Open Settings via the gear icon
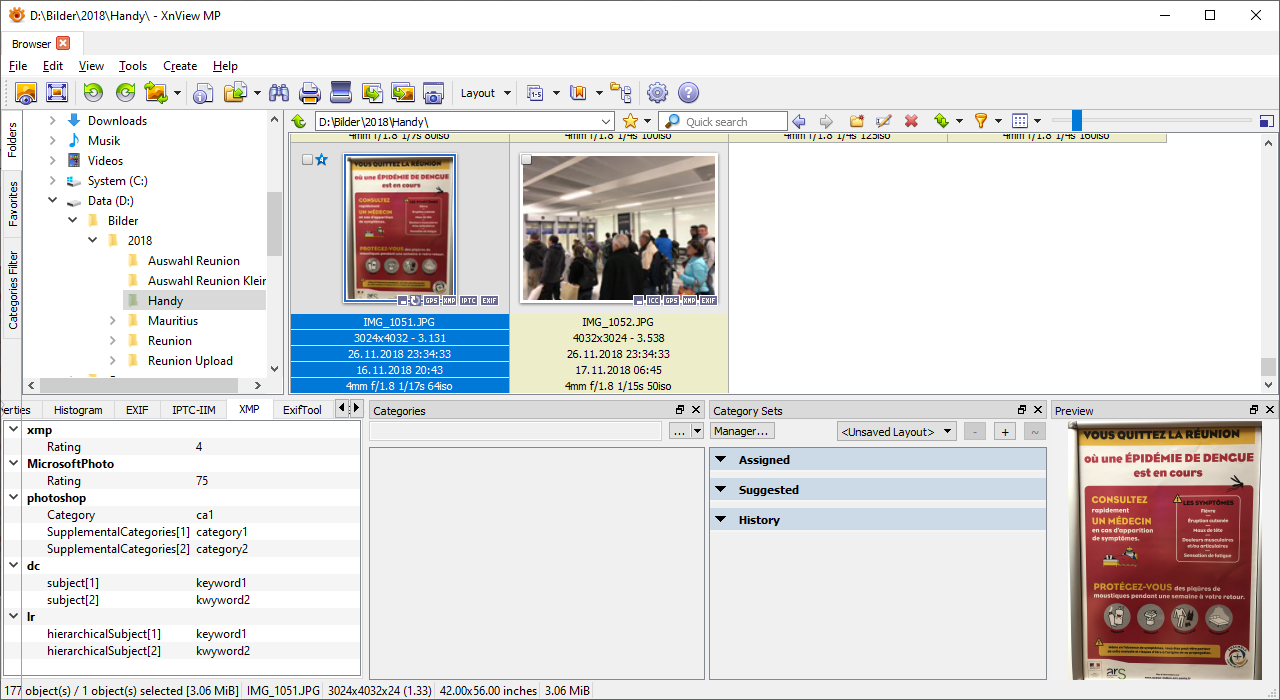This screenshot has height=700, width=1280. click(657, 93)
